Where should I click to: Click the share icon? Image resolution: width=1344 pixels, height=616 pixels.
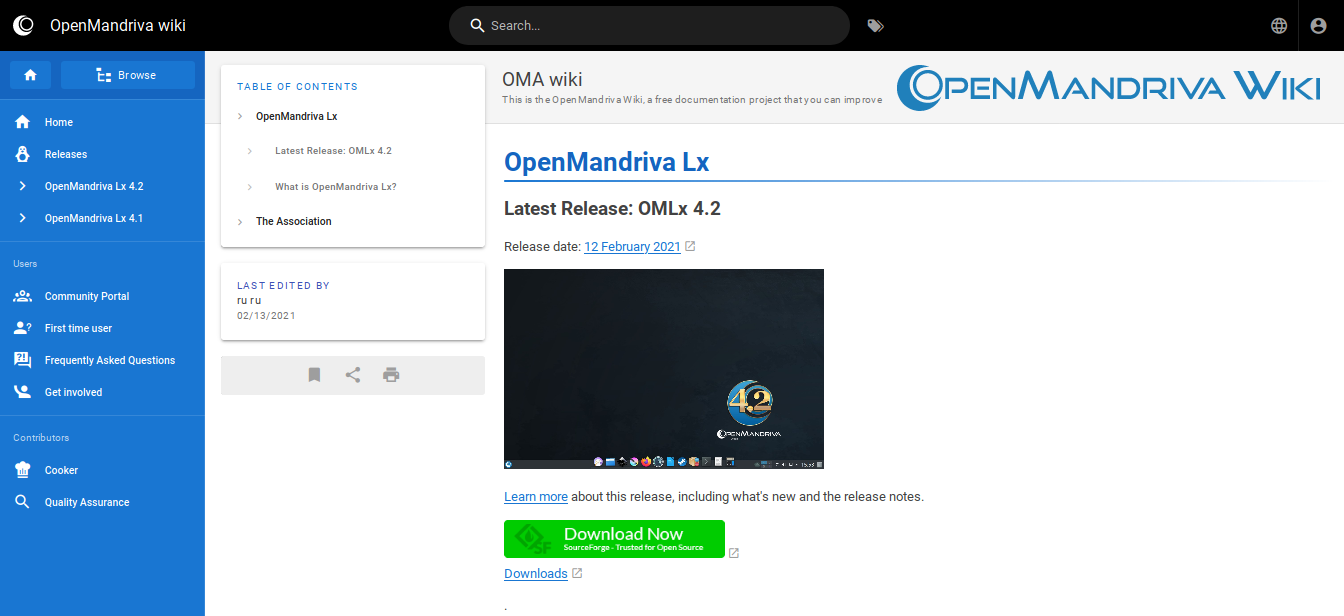(x=353, y=375)
